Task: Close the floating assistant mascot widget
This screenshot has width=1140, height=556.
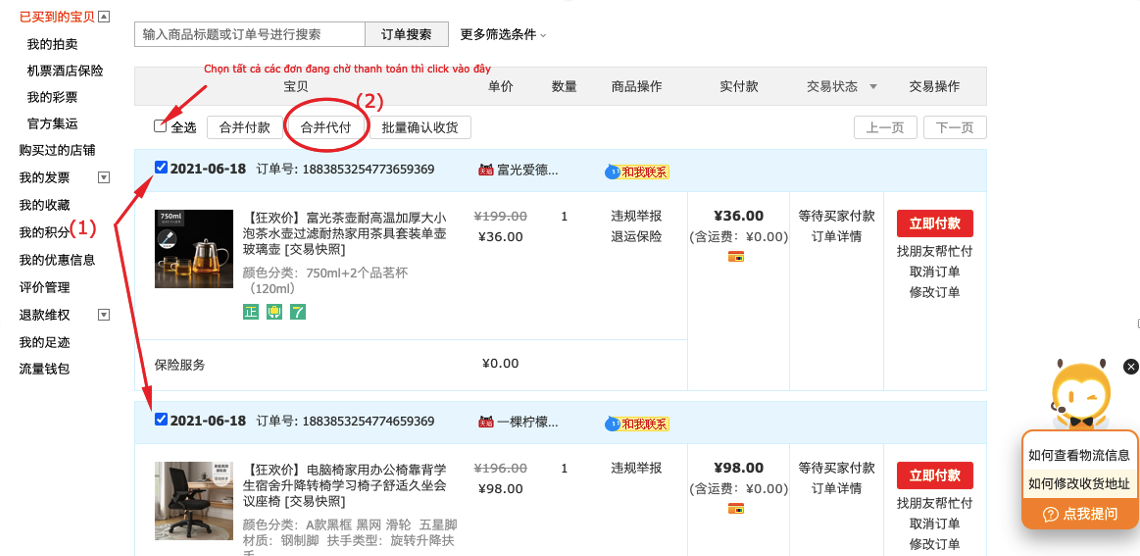Action: click(1130, 367)
